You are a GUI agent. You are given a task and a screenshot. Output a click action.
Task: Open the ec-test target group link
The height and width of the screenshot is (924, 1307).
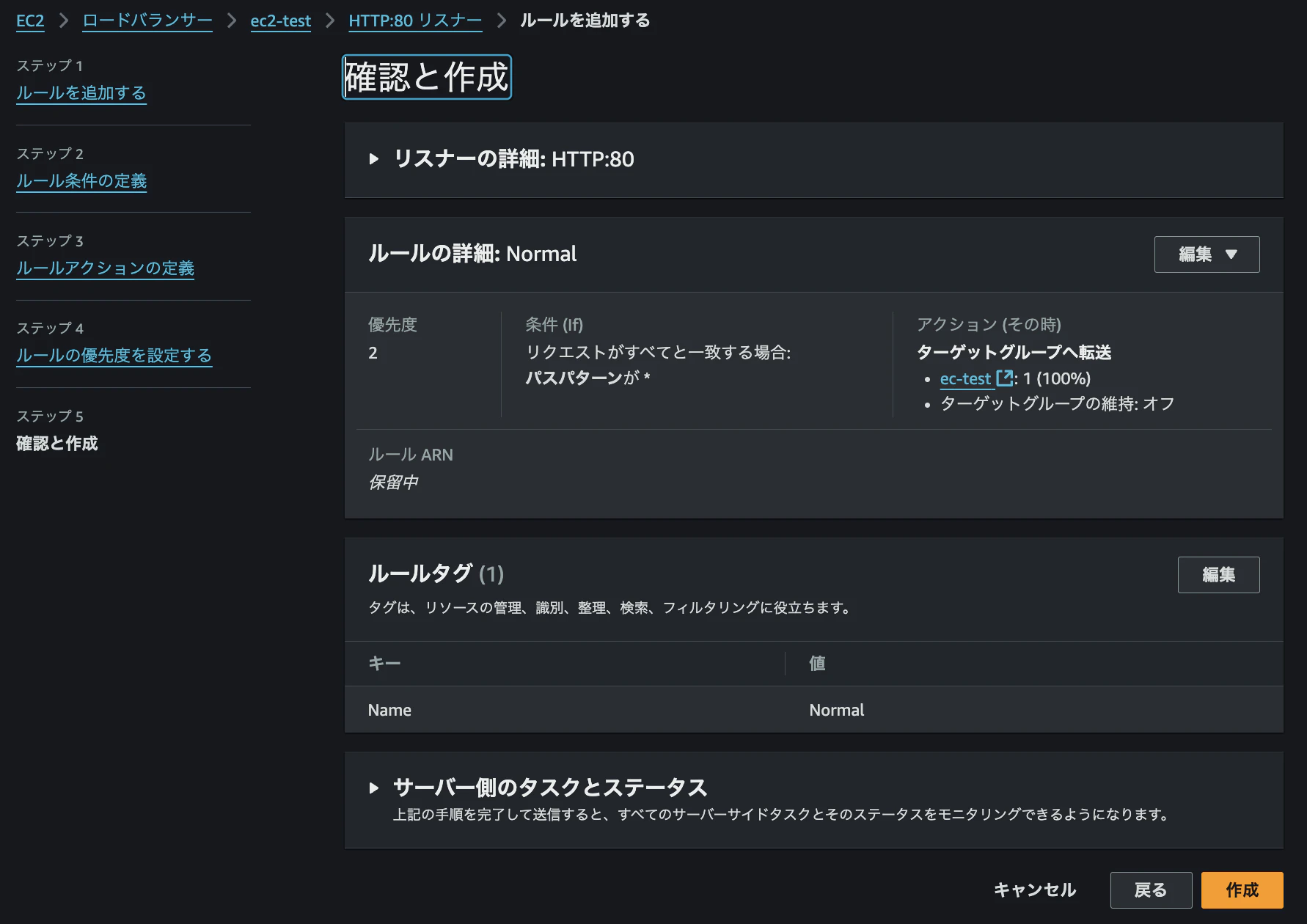(965, 378)
